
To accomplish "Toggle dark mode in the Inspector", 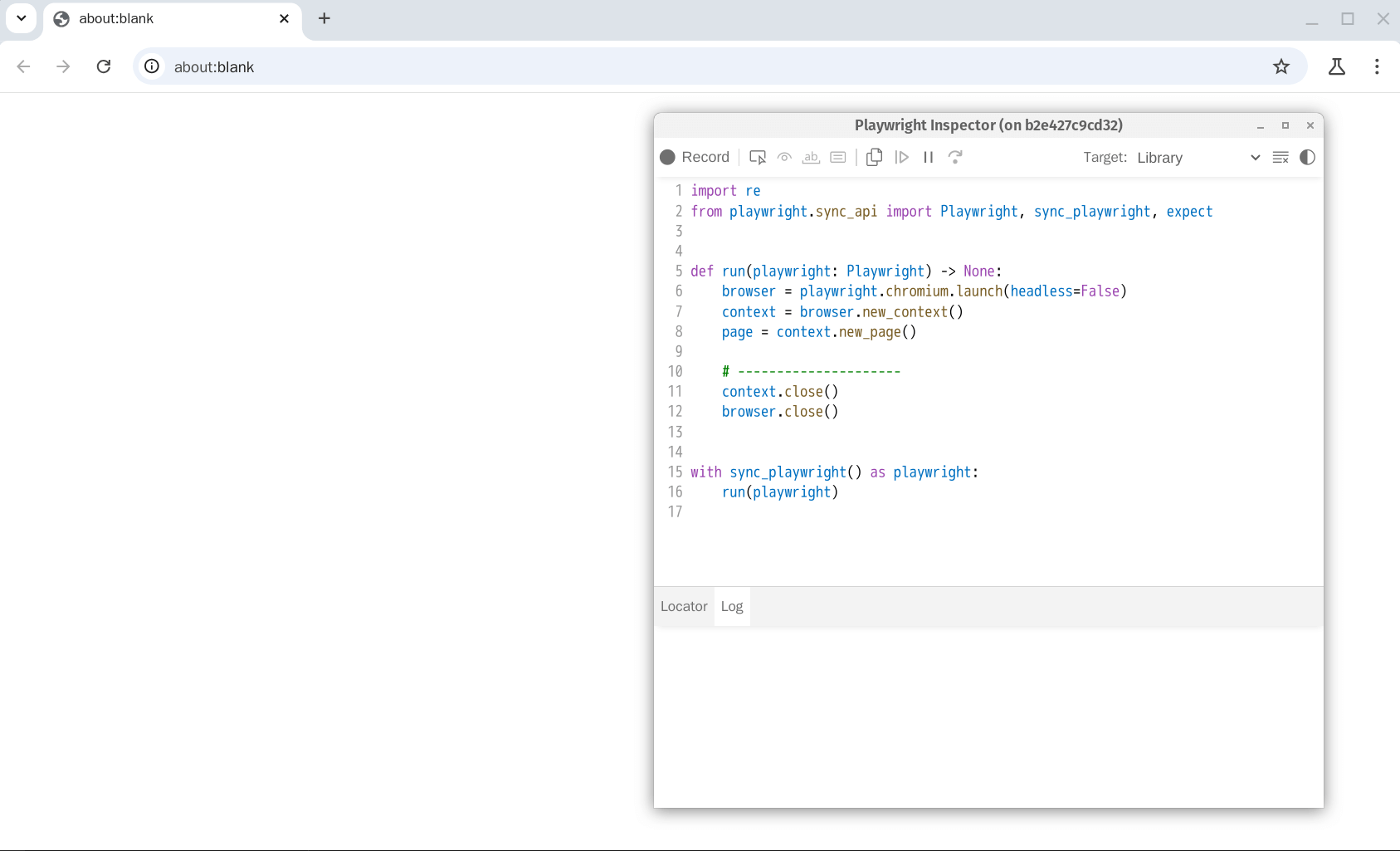I will pos(1307,157).
